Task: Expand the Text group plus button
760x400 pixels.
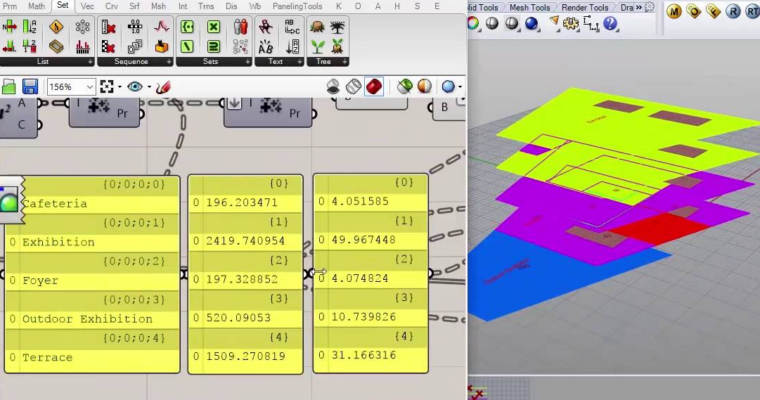Action: coord(300,62)
